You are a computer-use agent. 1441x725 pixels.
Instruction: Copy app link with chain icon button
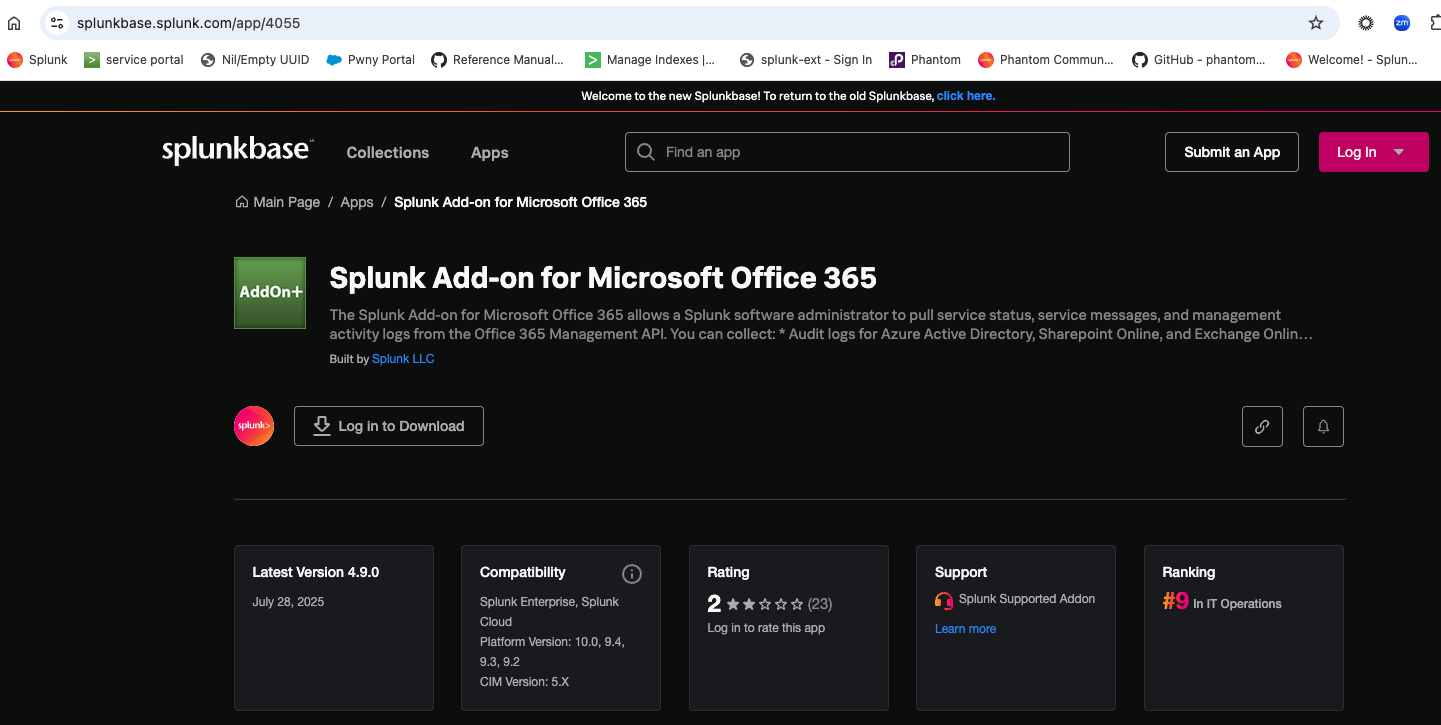pyautogui.click(x=1262, y=426)
